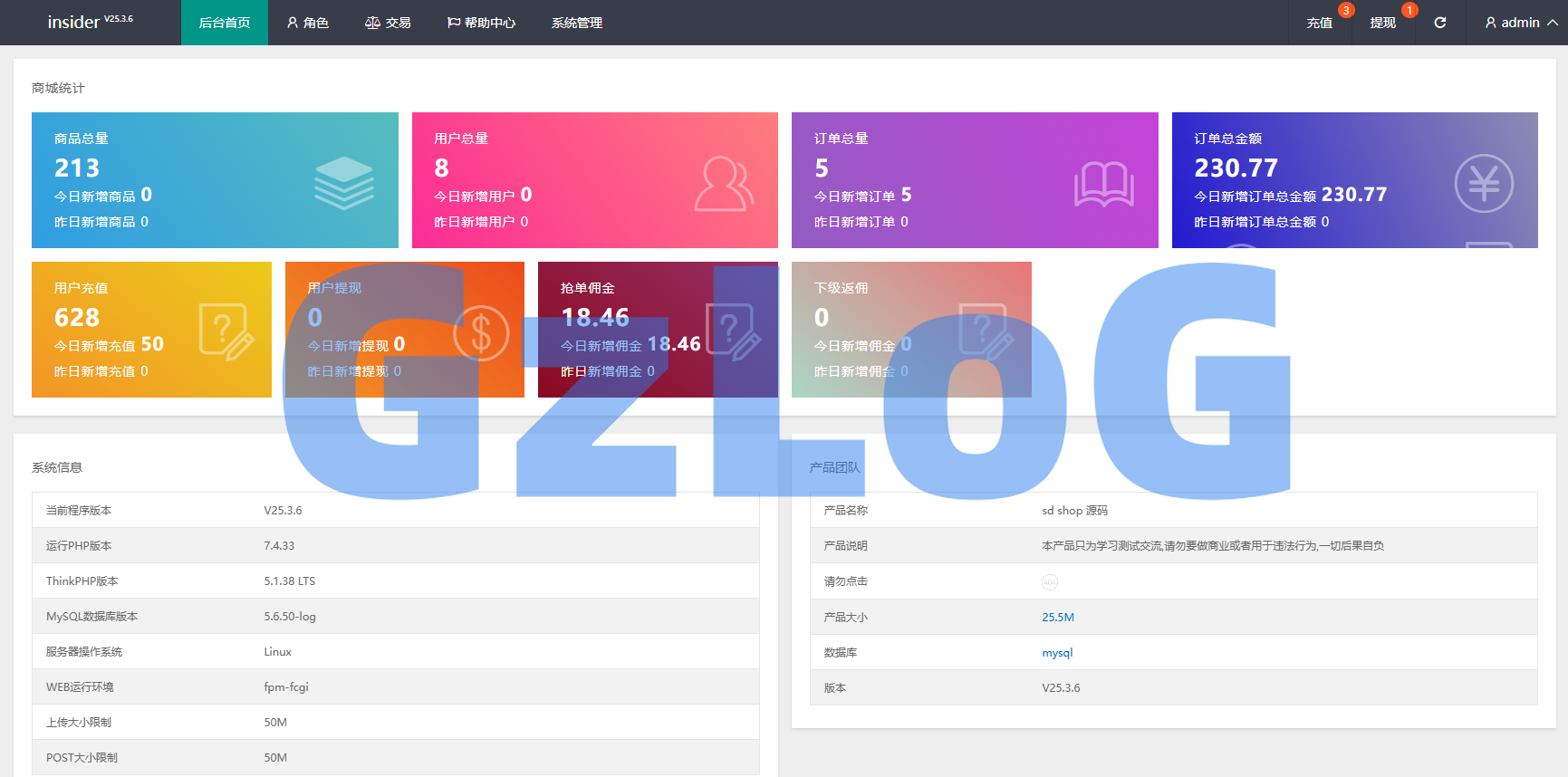Click the question-note icon in 抢单佣金 card

point(732,332)
